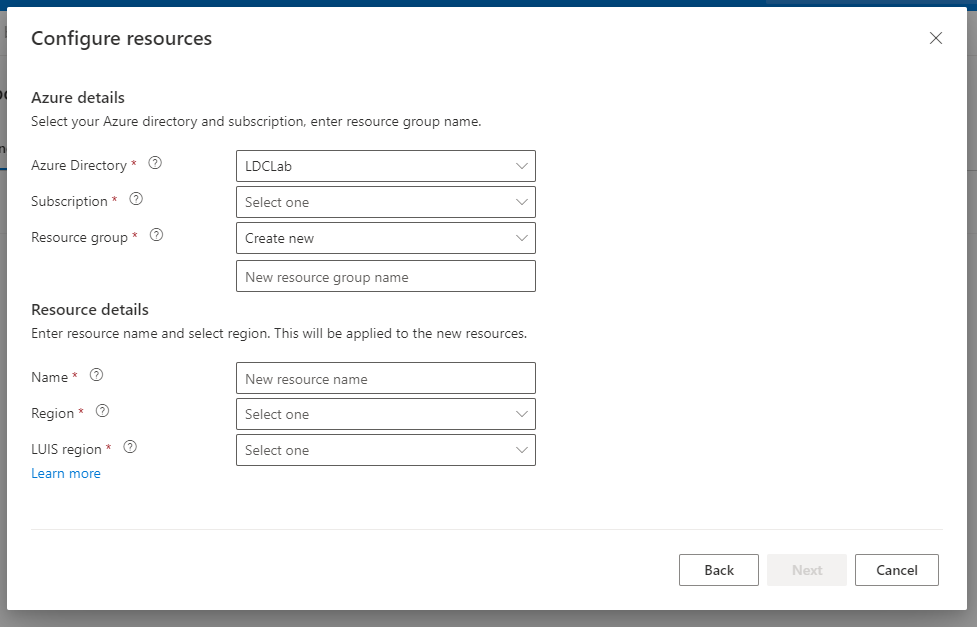Open the Azure Directory help tooltip
977x627 pixels.
[155, 164]
